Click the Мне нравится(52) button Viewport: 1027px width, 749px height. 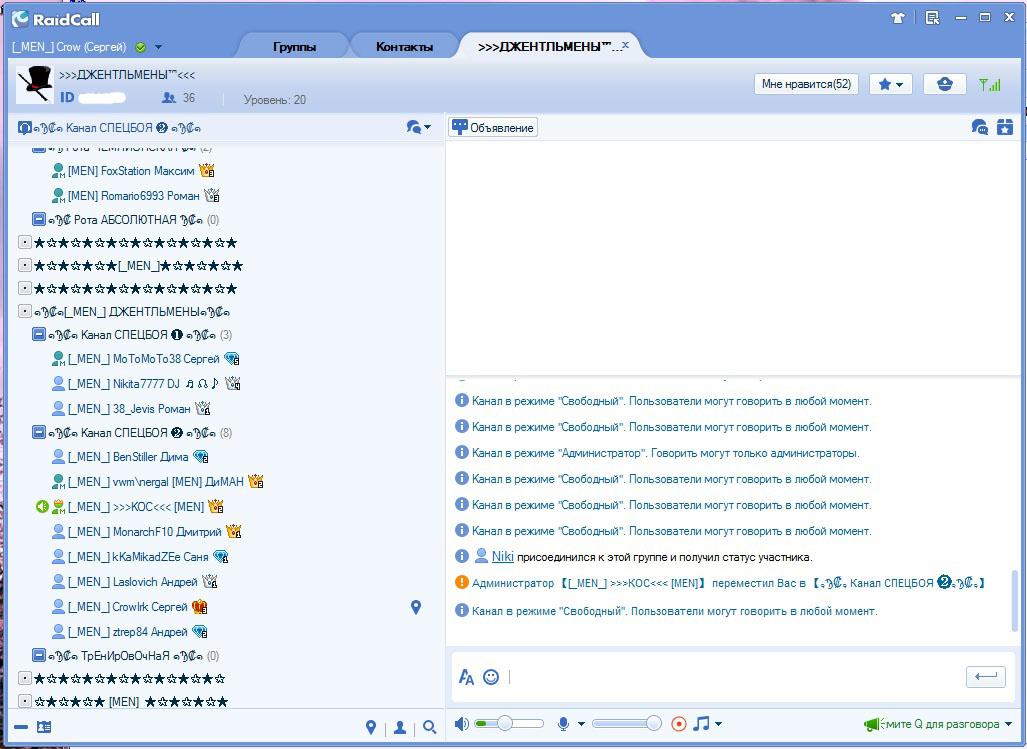pos(806,84)
